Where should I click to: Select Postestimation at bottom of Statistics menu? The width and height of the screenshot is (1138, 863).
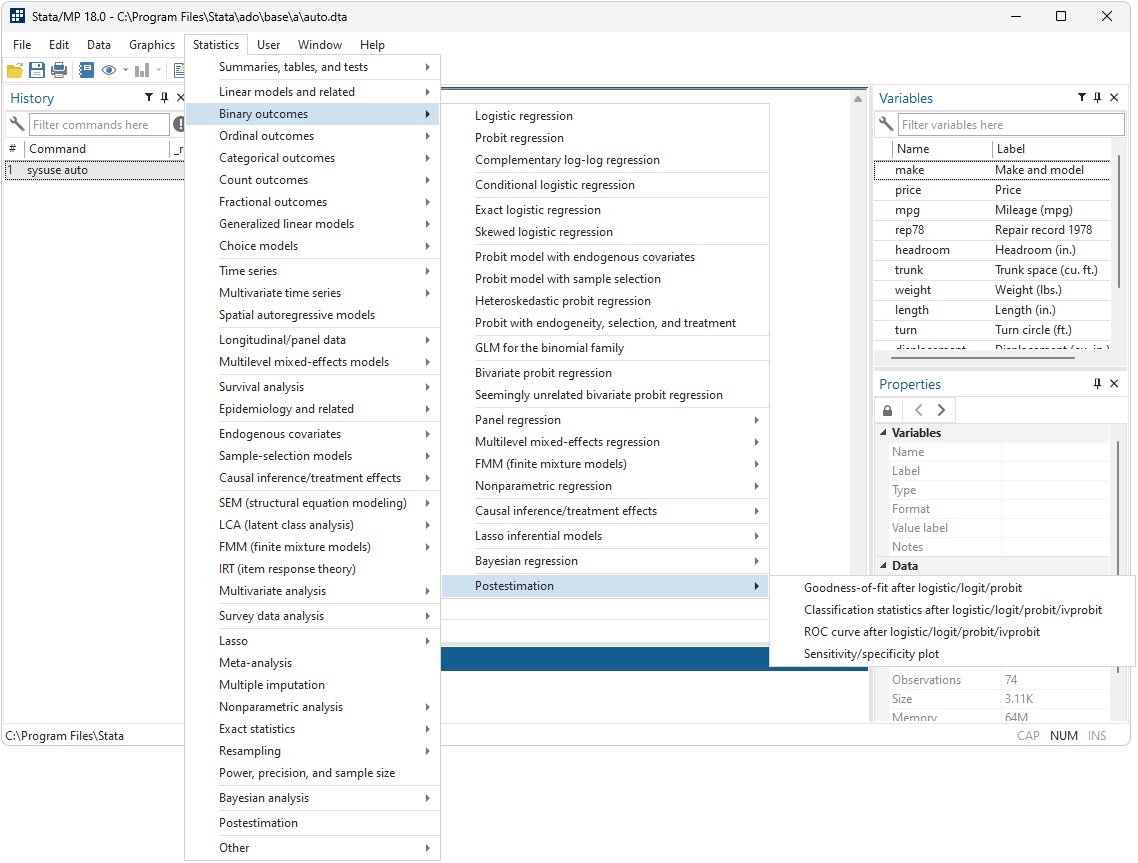(x=313, y=822)
